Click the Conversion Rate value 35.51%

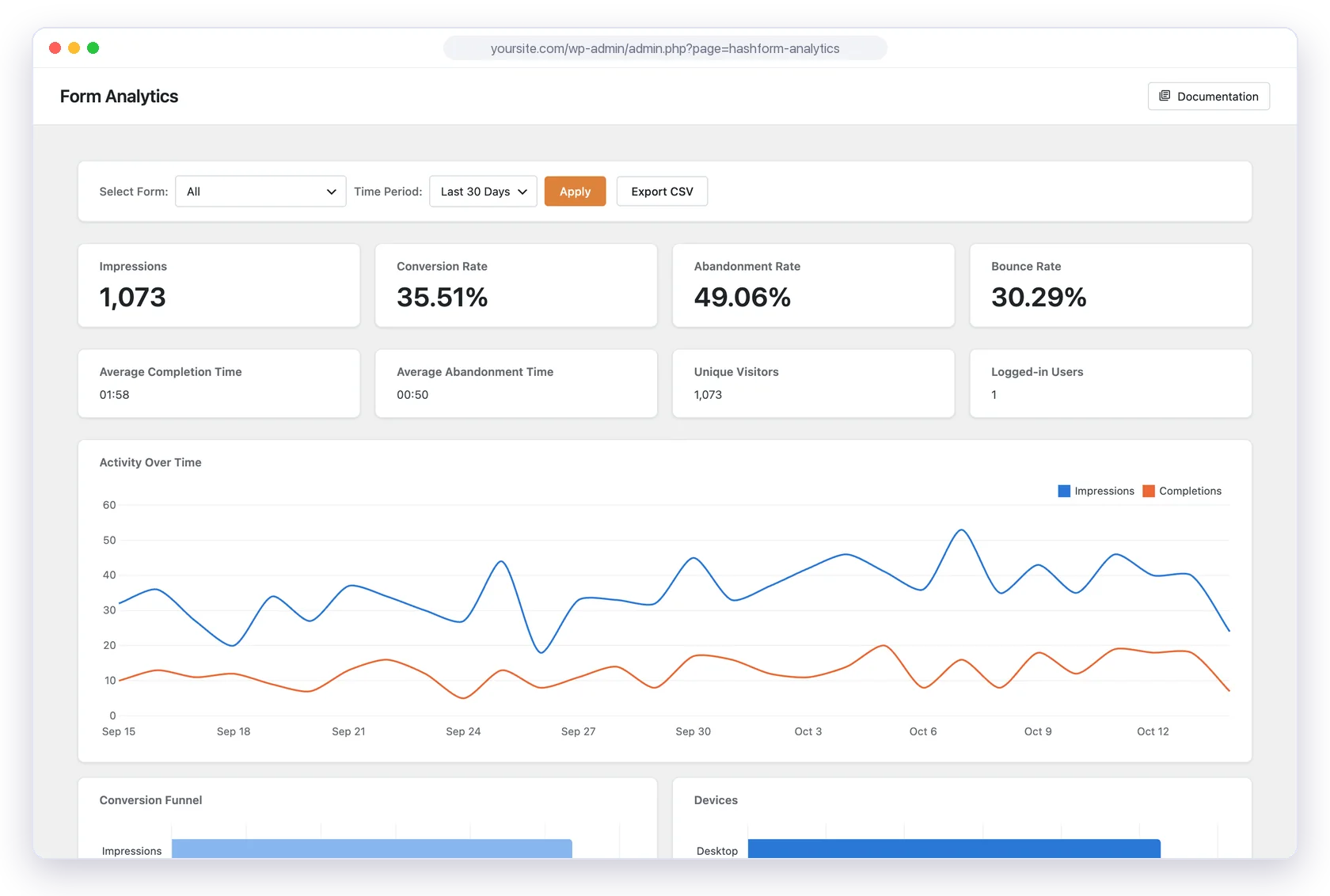(x=442, y=298)
